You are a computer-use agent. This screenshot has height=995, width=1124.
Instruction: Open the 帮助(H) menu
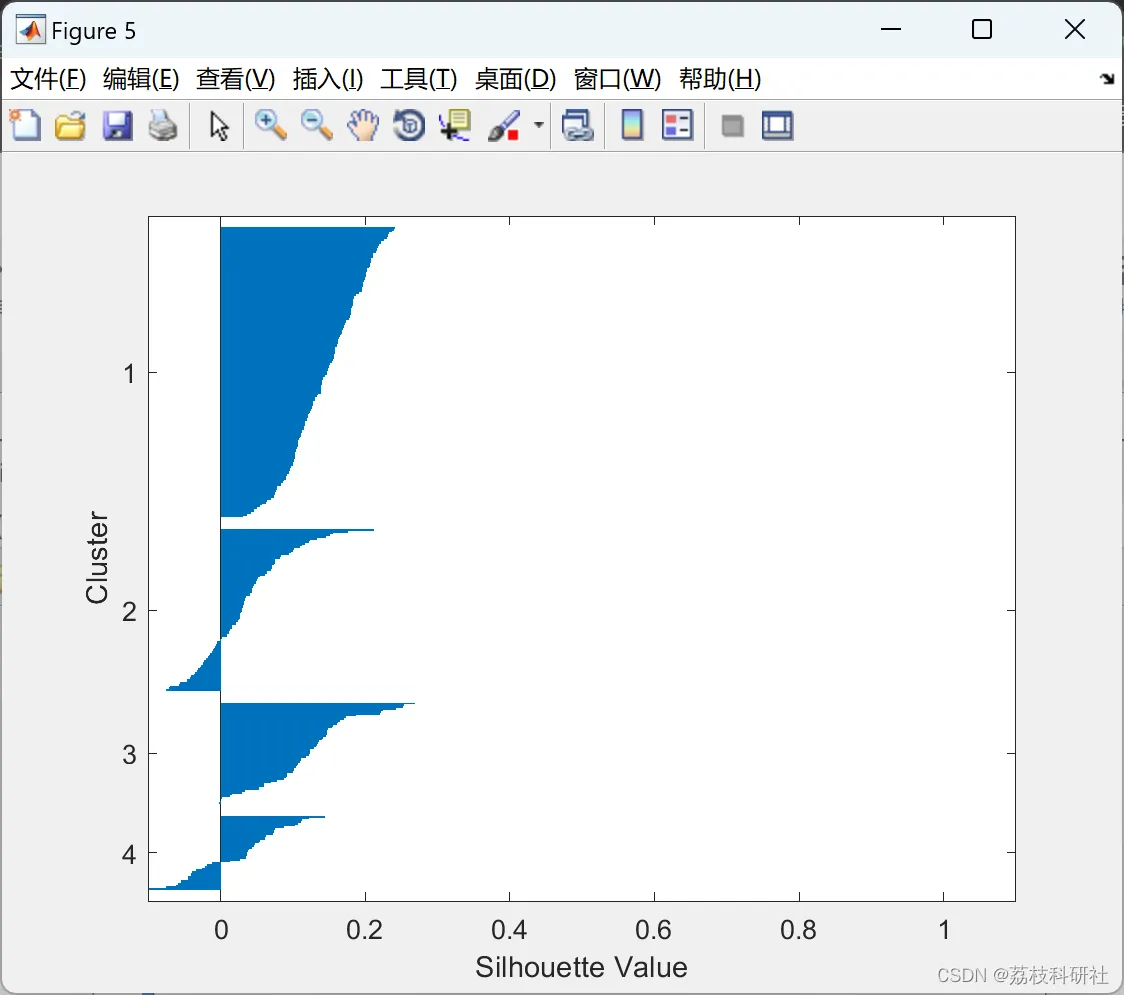pos(720,79)
